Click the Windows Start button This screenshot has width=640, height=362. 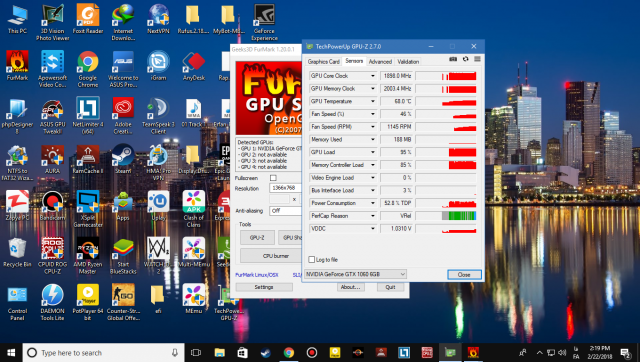(11, 353)
